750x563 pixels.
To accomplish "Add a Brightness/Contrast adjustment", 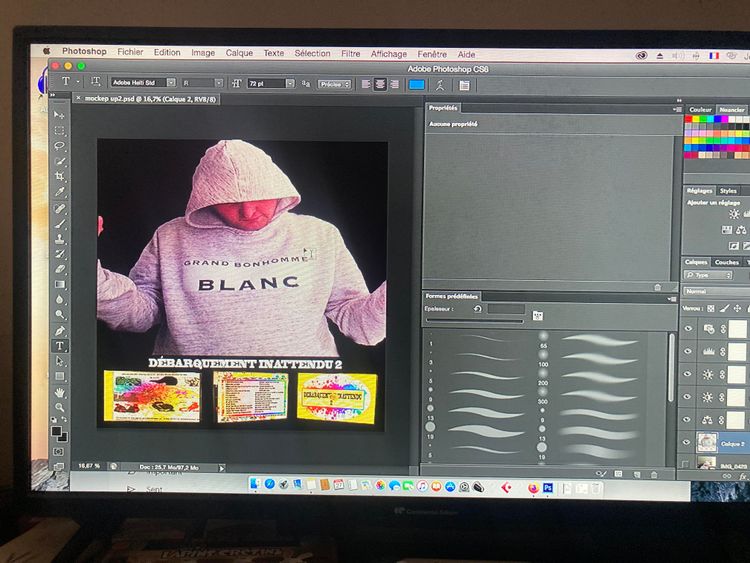I will click(x=734, y=214).
